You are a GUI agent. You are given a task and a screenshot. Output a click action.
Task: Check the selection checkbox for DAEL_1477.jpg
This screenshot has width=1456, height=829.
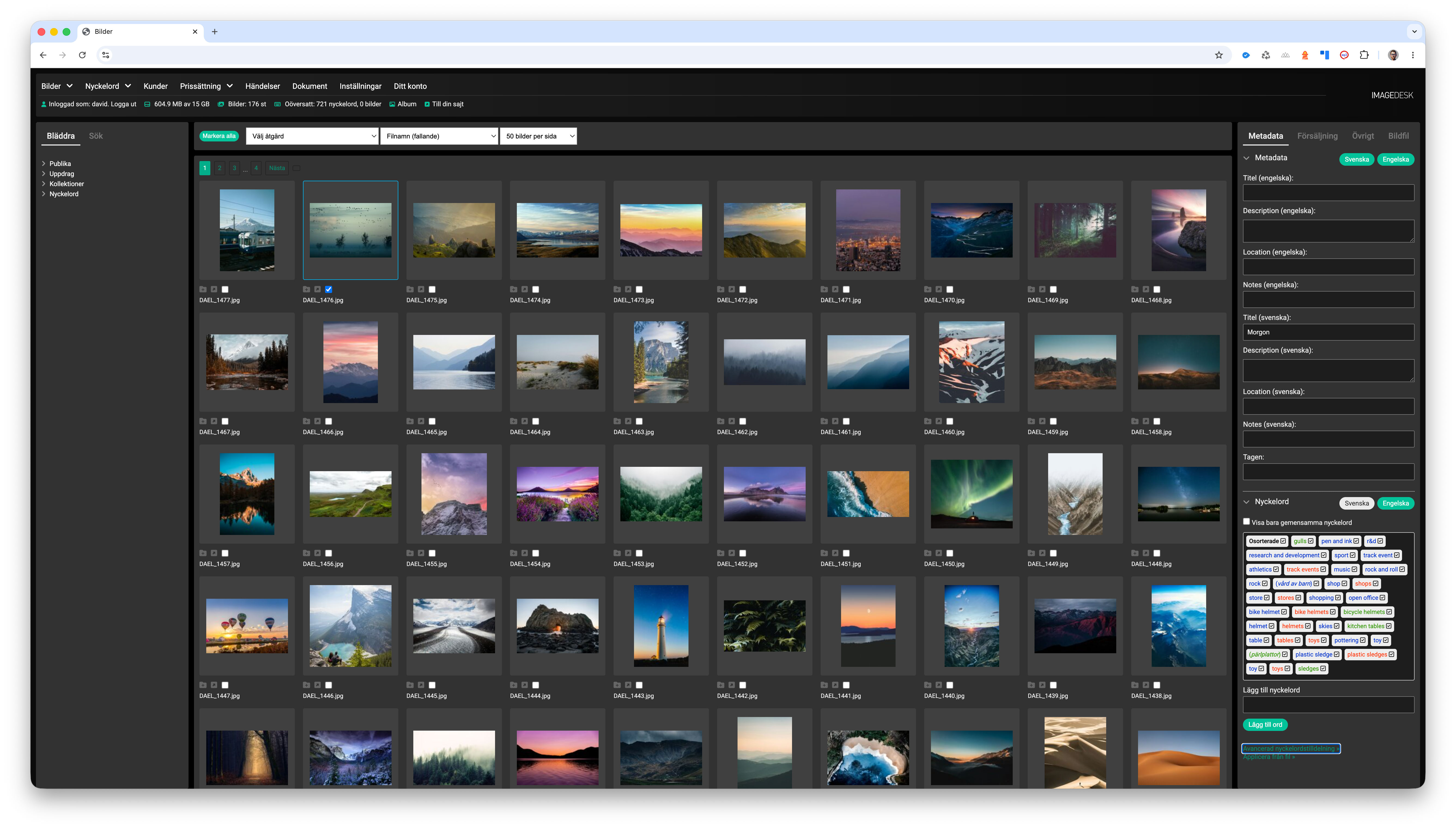225,289
